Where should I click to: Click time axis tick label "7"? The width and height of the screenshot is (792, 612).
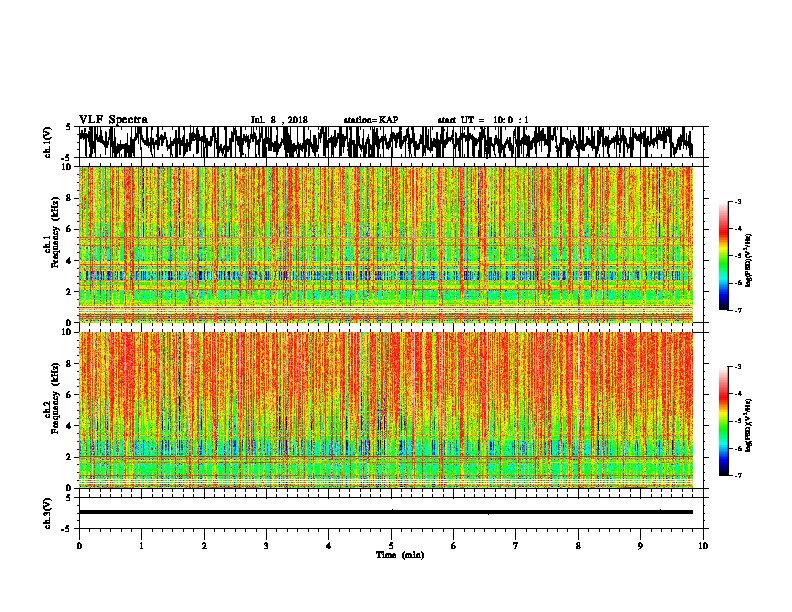coord(516,546)
